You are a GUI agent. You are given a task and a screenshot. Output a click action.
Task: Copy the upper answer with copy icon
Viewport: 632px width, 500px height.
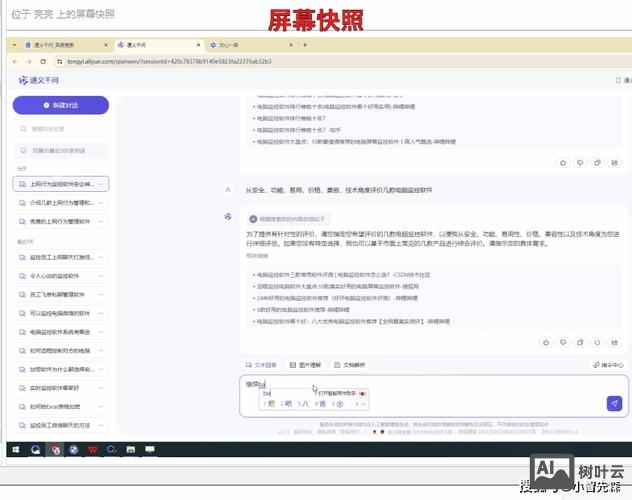pos(597,163)
